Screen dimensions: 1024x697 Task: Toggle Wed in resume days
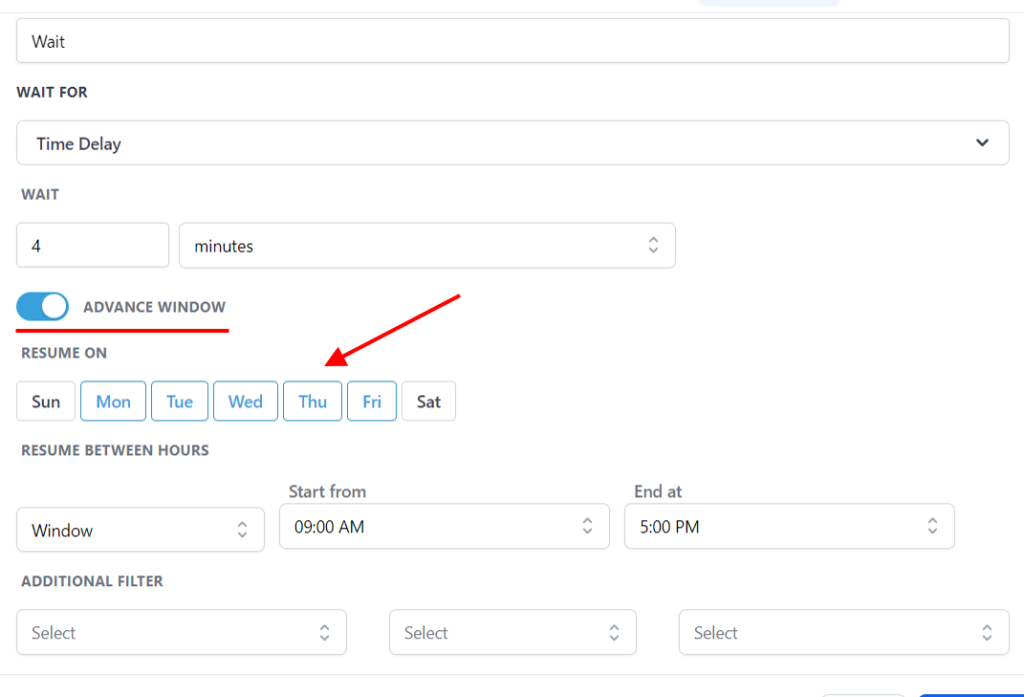click(x=245, y=401)
